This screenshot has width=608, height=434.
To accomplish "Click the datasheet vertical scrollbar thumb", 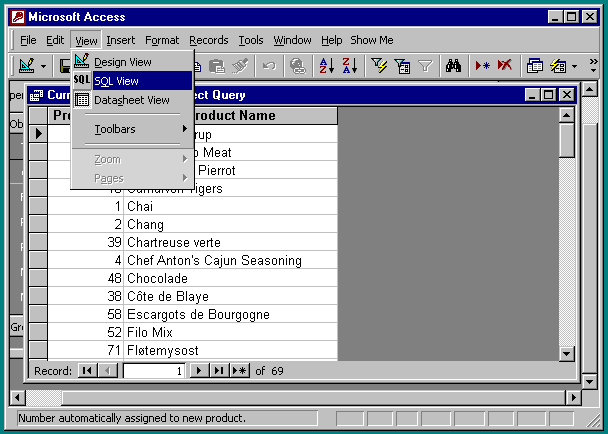I will click(x=567, y=140).
